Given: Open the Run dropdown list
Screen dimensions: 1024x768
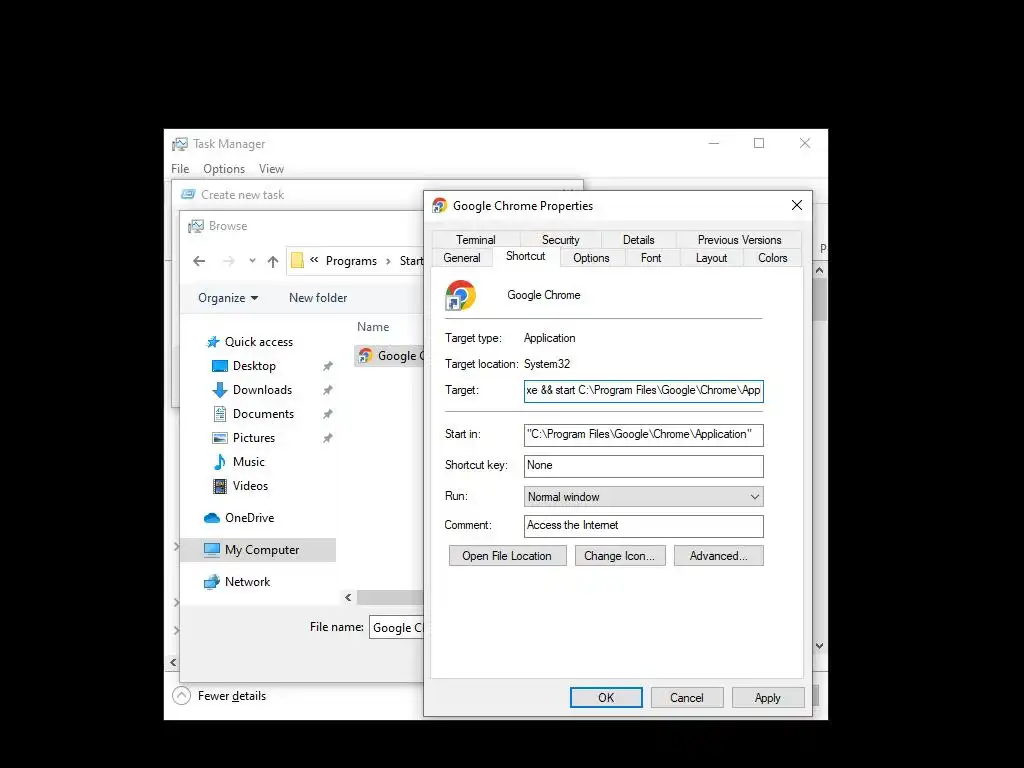Looking at the screenshot, I should click(643, 496).
